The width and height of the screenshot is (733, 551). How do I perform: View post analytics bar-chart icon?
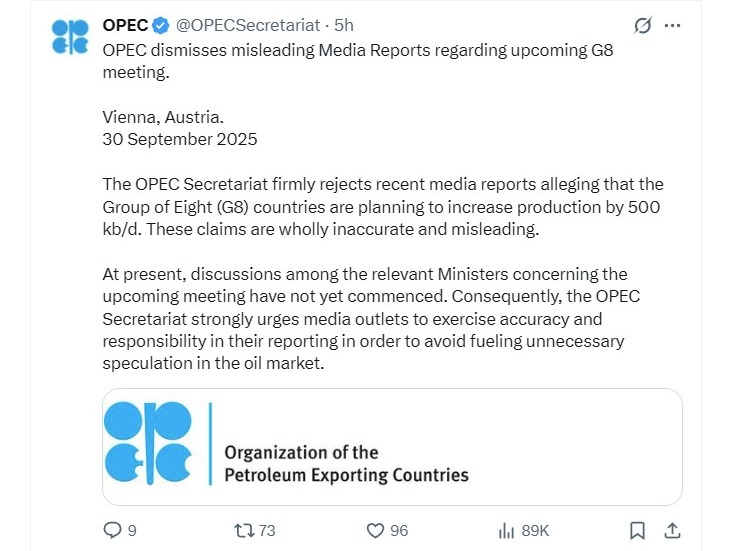pyautogui.click(x=506, y=530)
